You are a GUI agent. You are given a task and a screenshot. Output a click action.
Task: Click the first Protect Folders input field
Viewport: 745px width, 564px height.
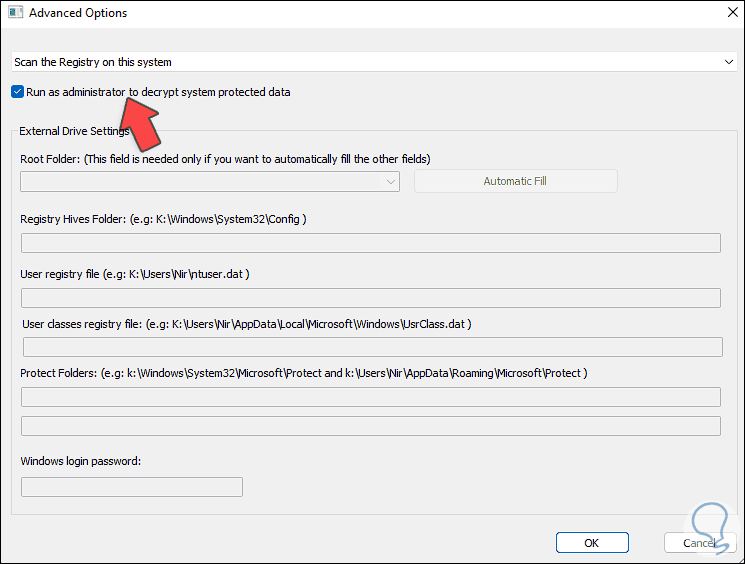(x=370, y=397)
